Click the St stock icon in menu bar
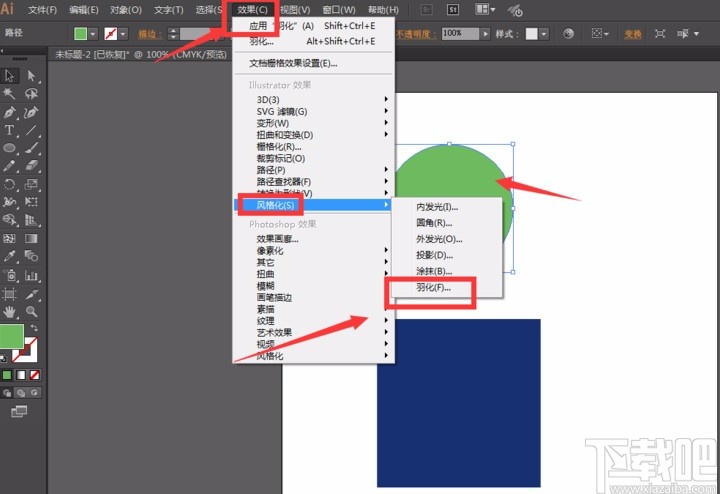720x494 pixels. (x=453, y=10)
